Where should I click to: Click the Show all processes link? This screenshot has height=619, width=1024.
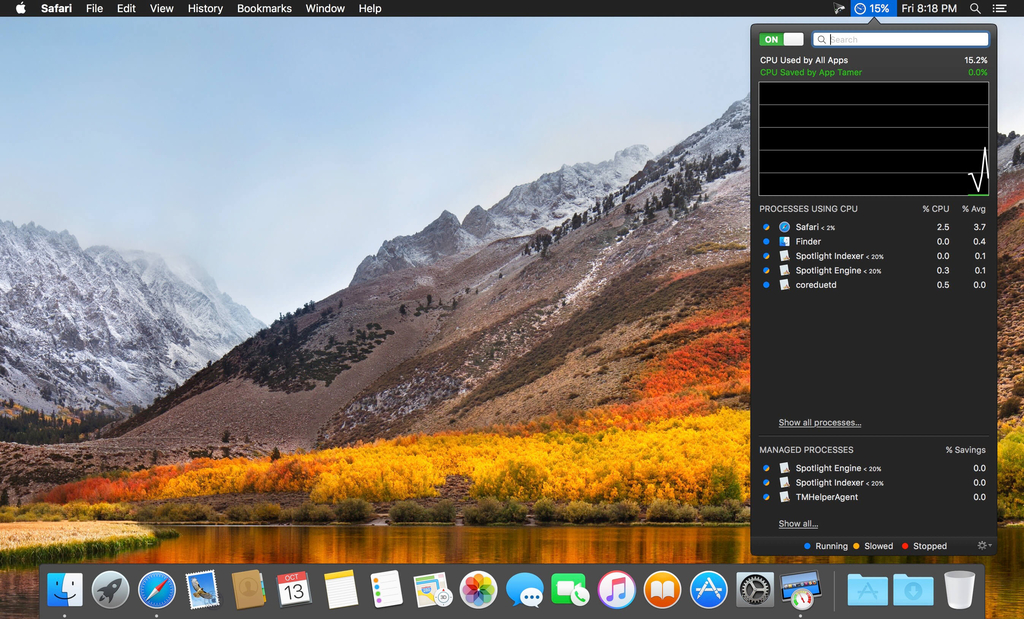click(819, 423)
